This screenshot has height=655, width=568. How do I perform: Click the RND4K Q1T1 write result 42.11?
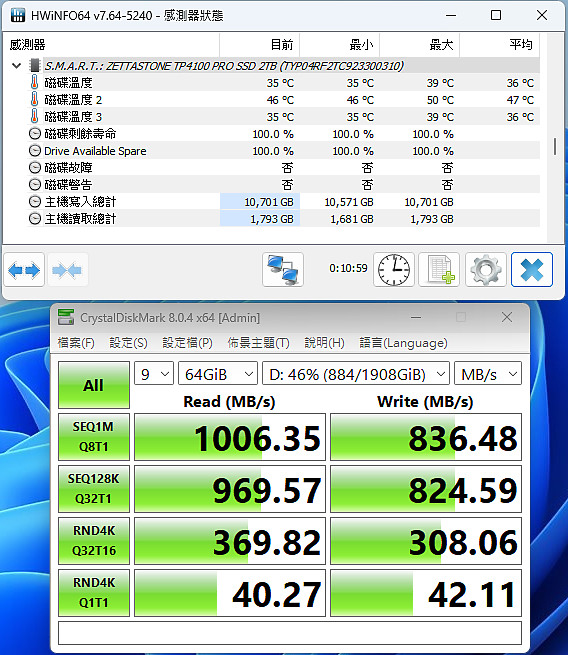click(426, 593)
